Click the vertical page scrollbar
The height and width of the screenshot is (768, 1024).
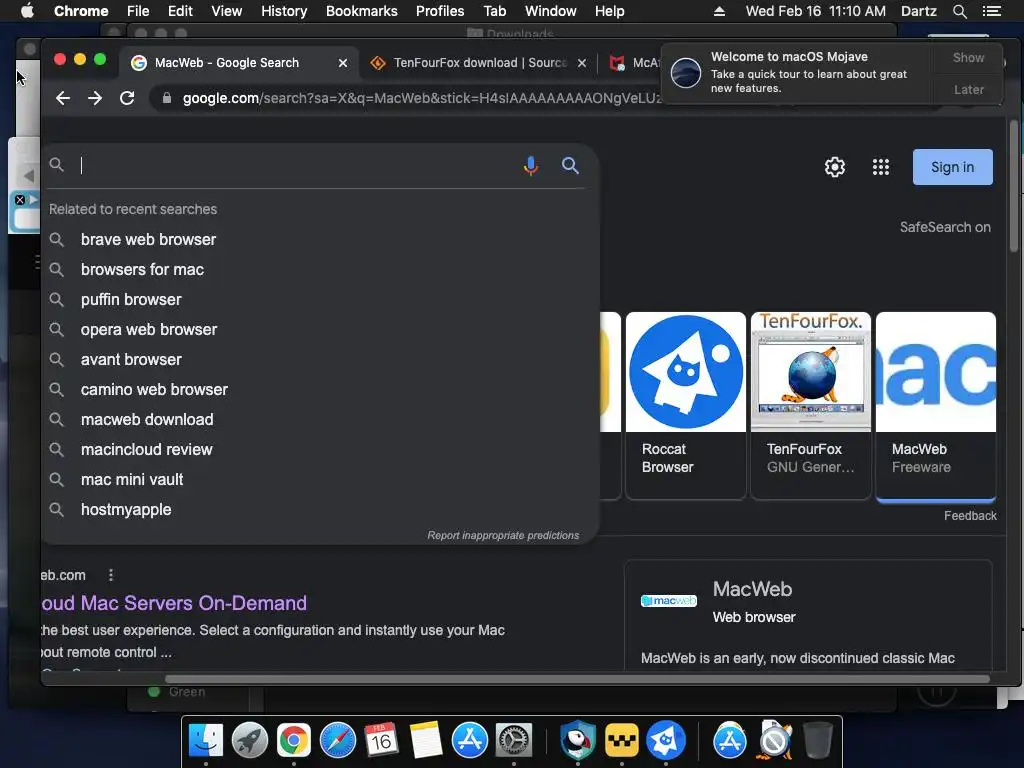click(1014, 185)
